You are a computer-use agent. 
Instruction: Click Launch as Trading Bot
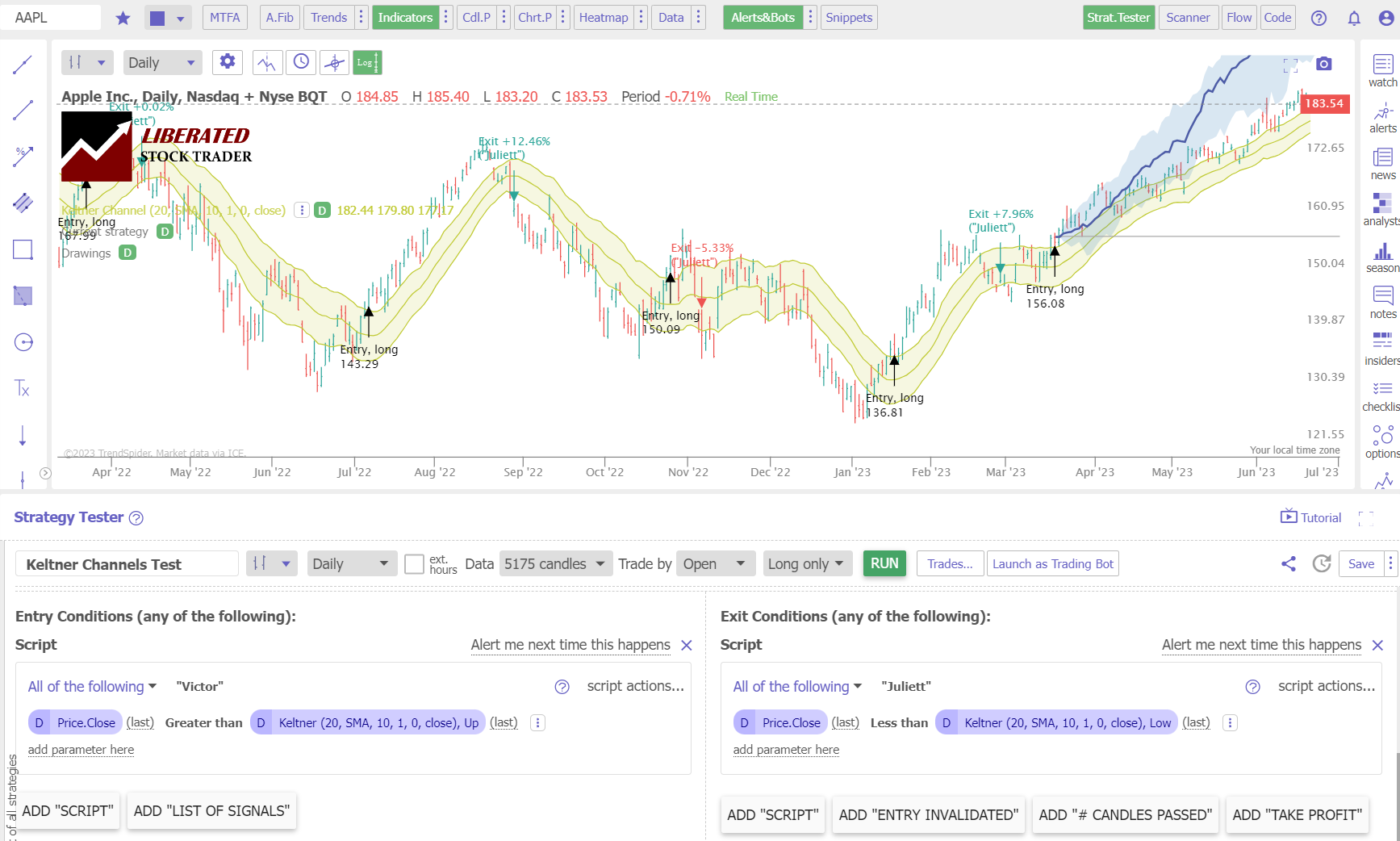1052,563
